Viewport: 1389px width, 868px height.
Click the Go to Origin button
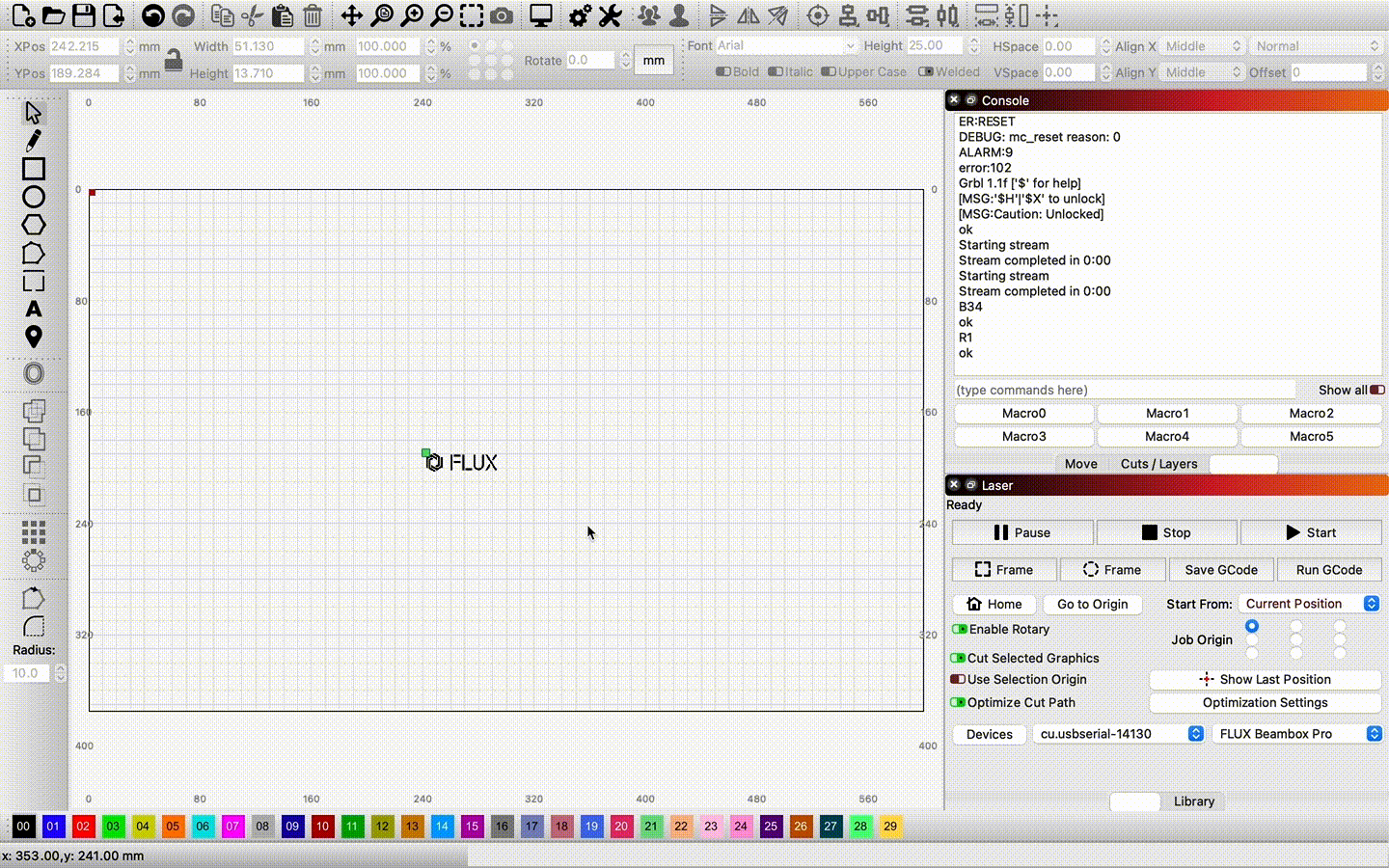(1092, 604)
